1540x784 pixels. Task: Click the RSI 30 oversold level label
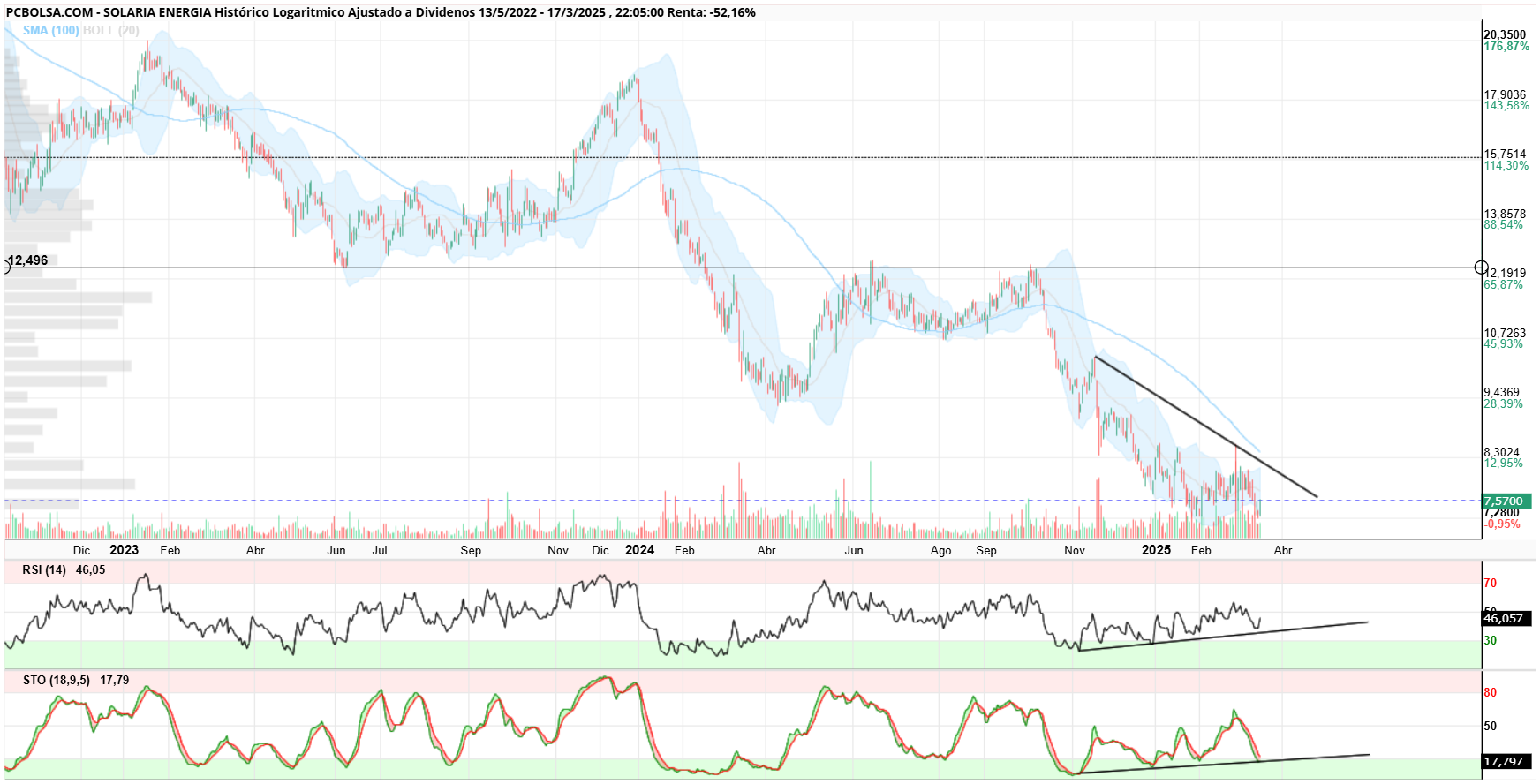tap(1491, 640)
